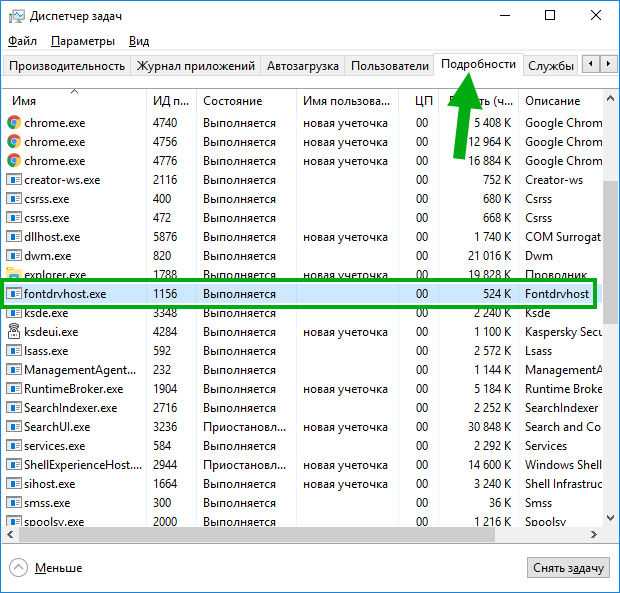Click PID cell 1904
620x593 pixels.
pos(165,389)
